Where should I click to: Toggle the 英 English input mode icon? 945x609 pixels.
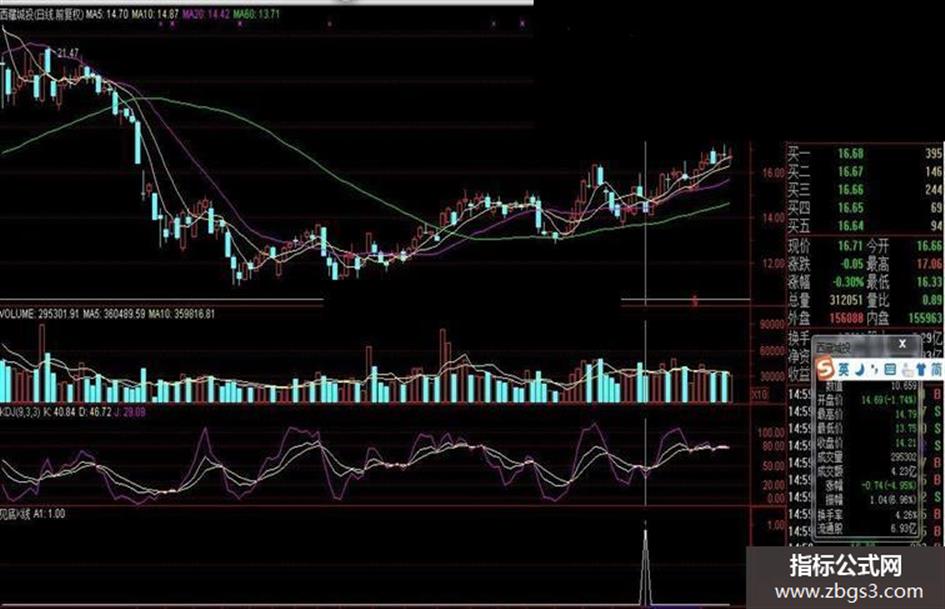pos(845,368)
